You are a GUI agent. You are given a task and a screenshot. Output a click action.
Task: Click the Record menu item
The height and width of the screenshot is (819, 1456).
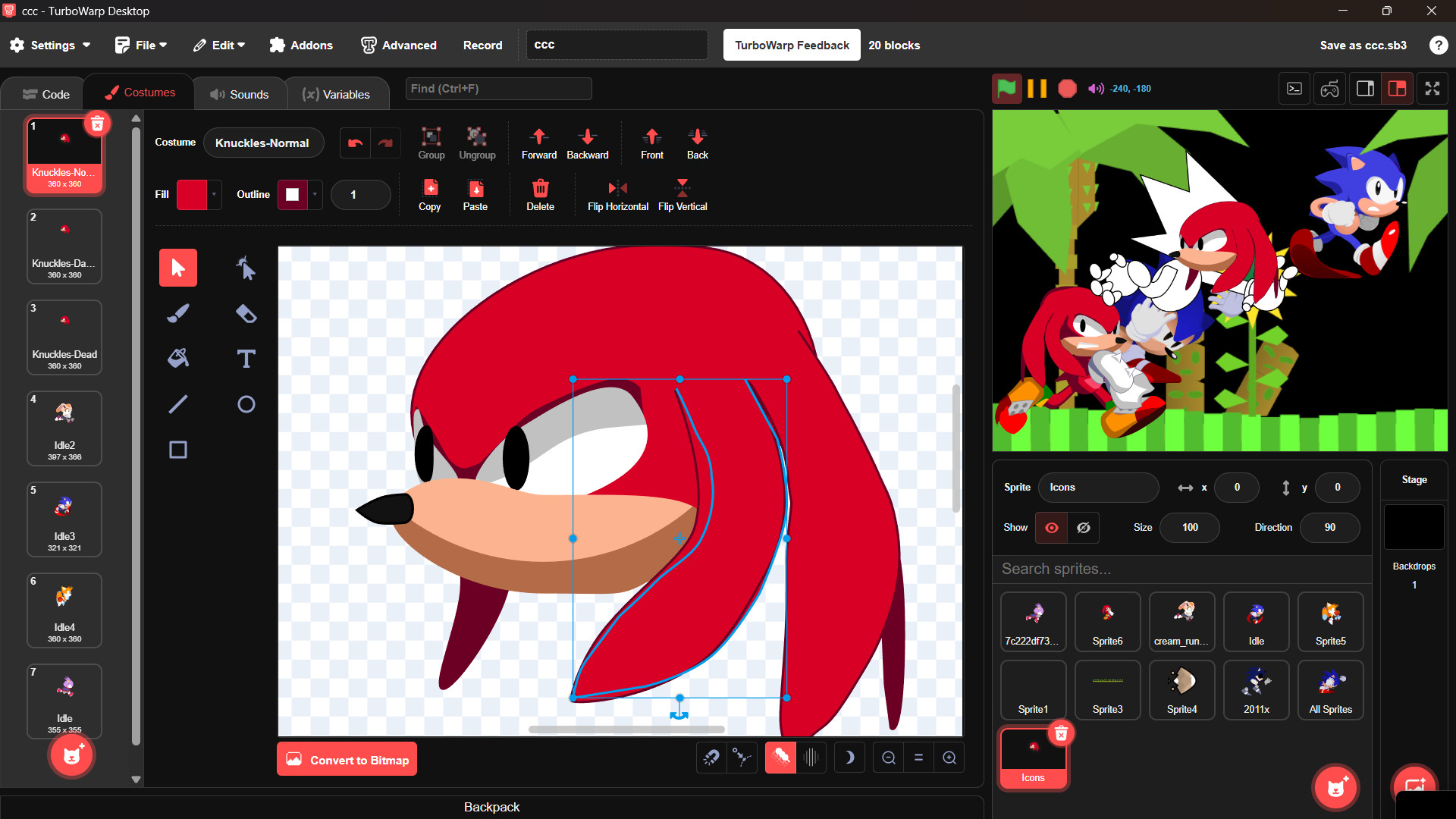(x=483, y=45)
